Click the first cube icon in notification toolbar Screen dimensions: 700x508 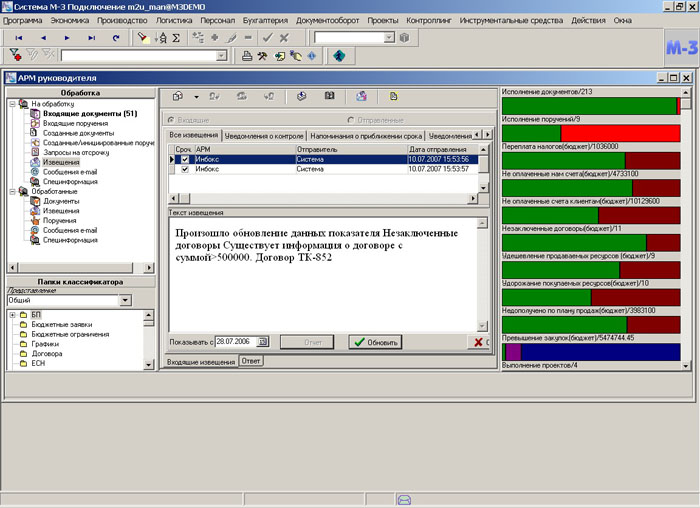178,96
